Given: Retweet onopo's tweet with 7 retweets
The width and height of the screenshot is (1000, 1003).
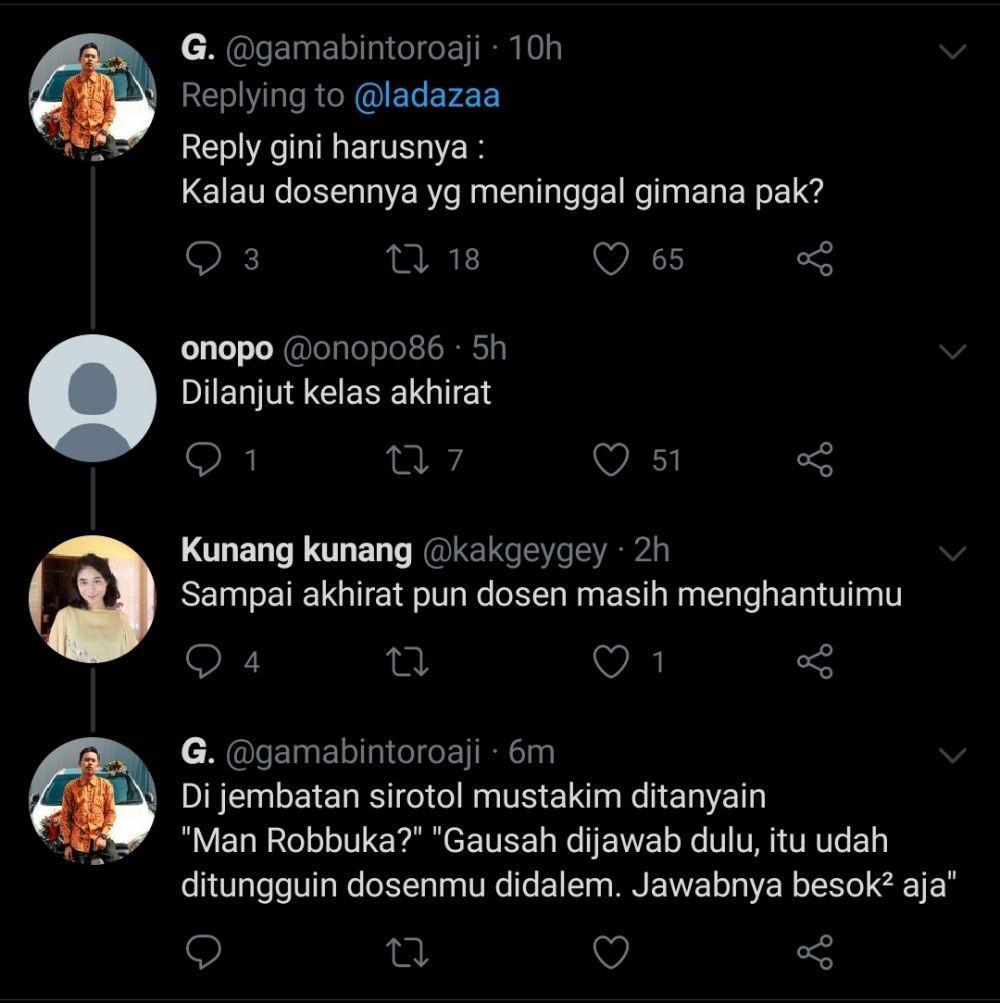Looking at the screenshot, I should [408, 460].
